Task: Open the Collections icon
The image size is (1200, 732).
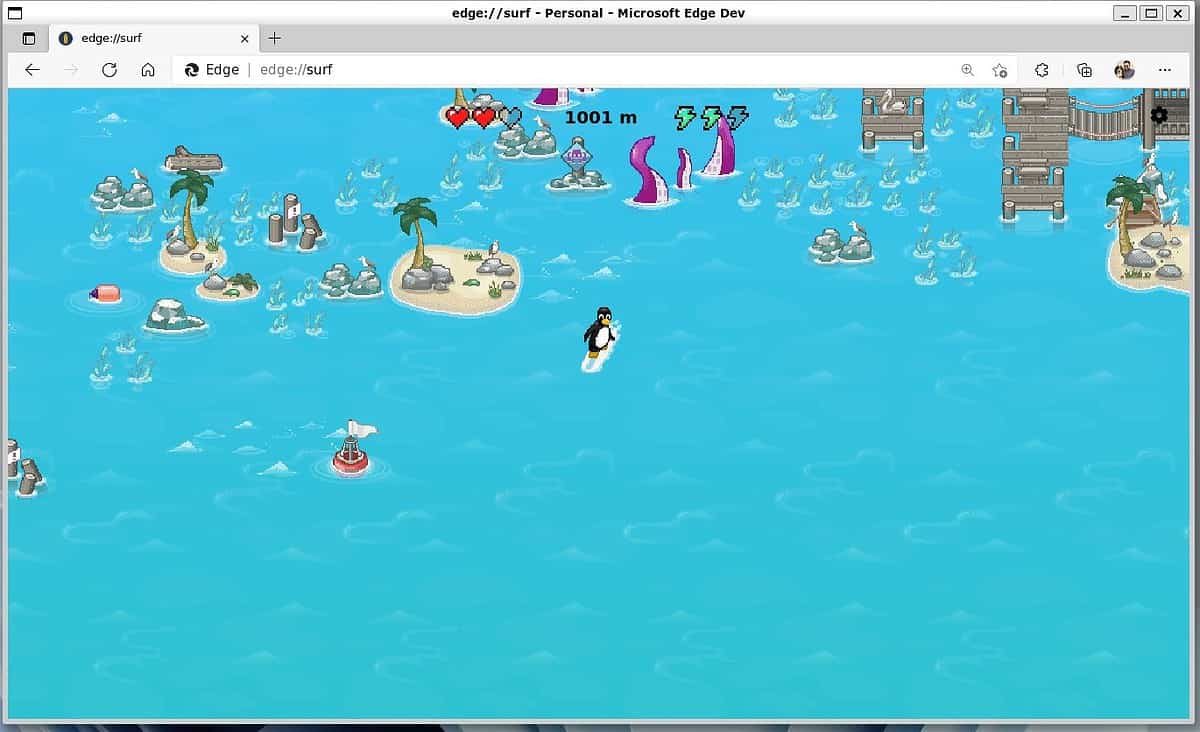Action: click(x=1084, y=70)
